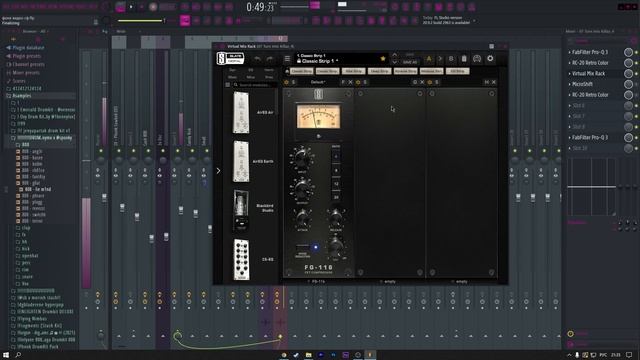
Task: Click the FL Studio play button
Action: click(131, 7)
